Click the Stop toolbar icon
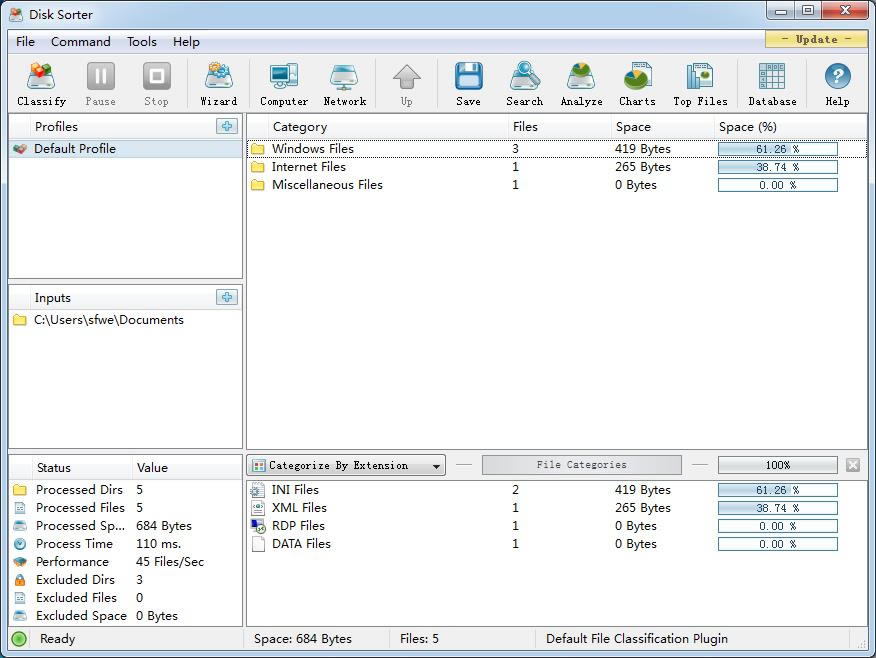 coord(156,84)
